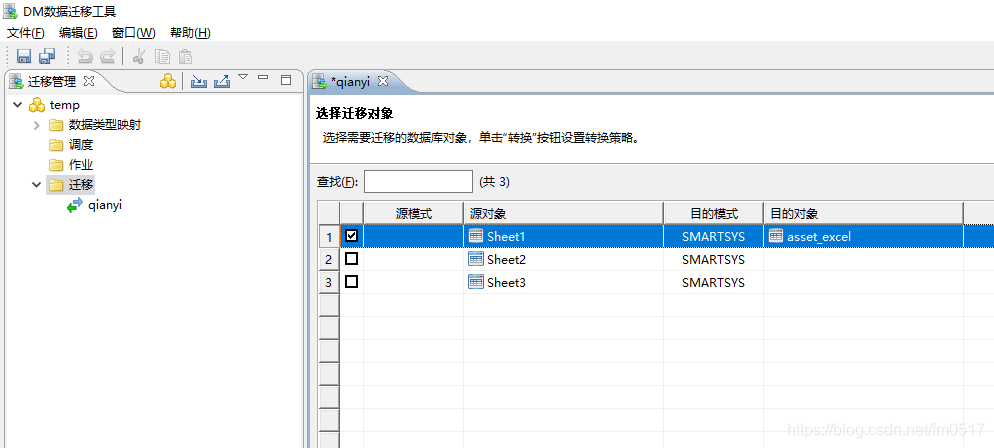Click the 源对象 column header

pos(564,214)
